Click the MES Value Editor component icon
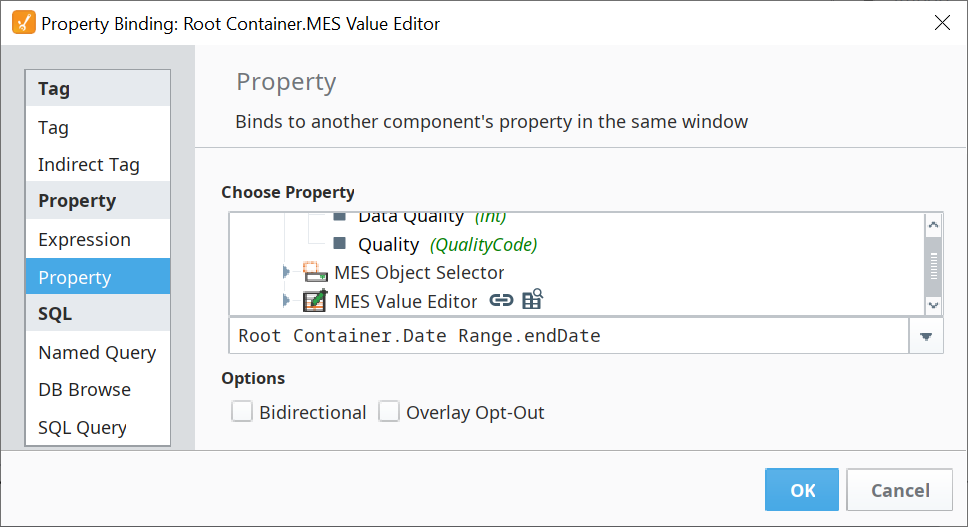 (315, 300)
